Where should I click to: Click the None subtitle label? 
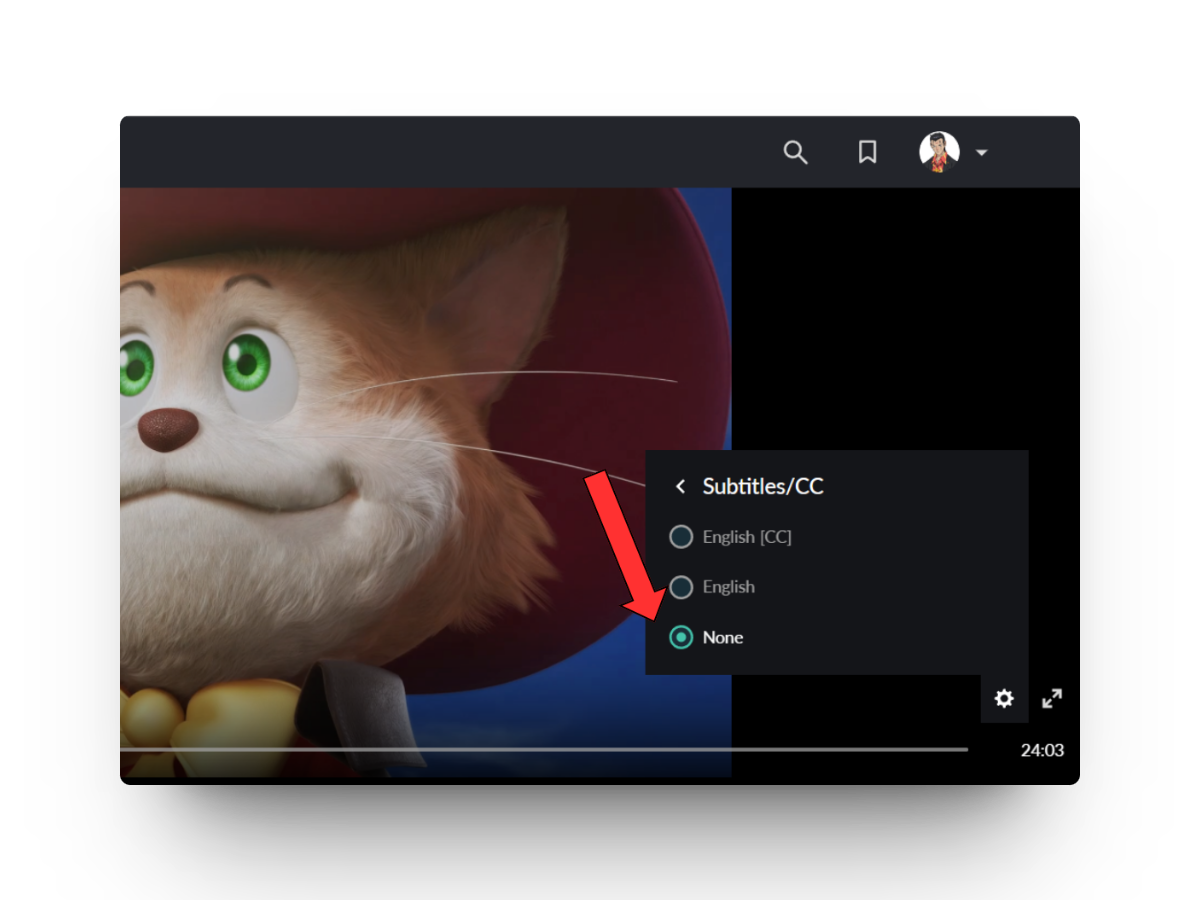point(722,637)
